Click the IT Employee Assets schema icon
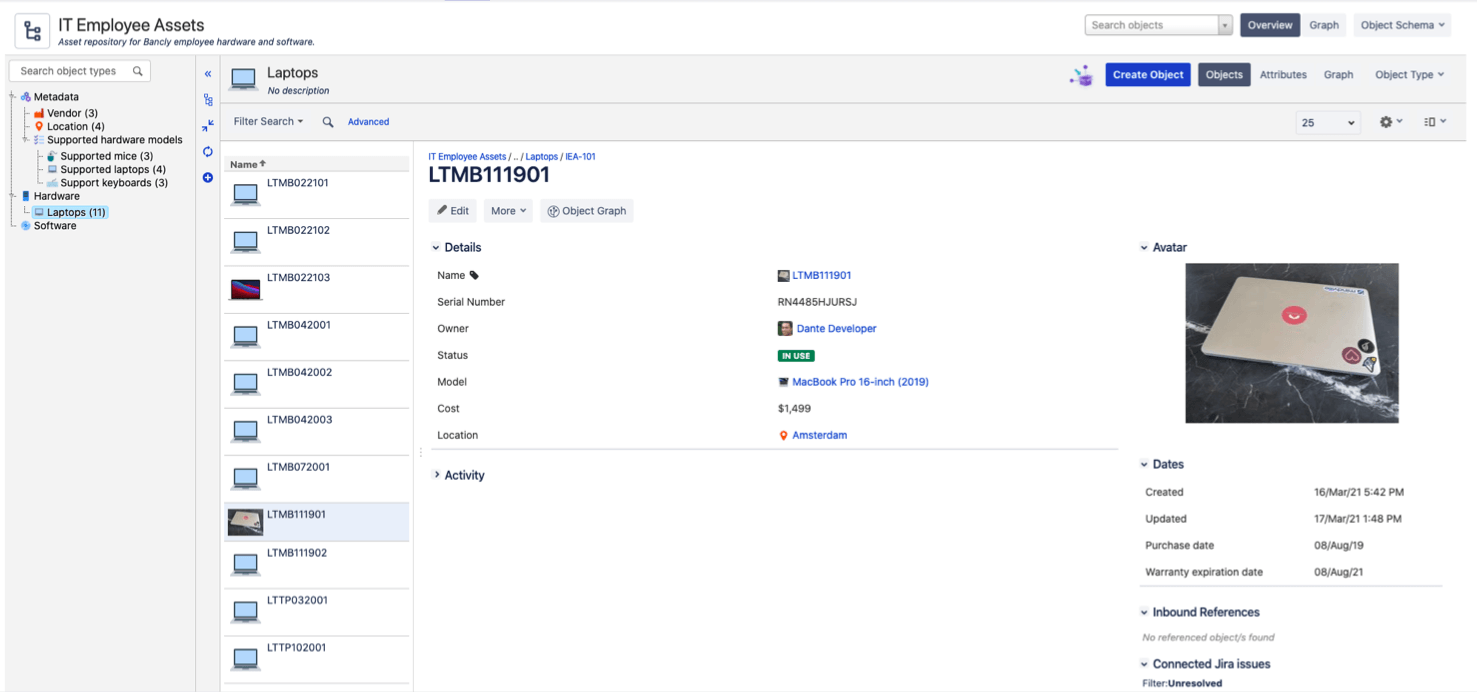The height and width of the screenshot is (692, 1477). [x=32, y=31]
